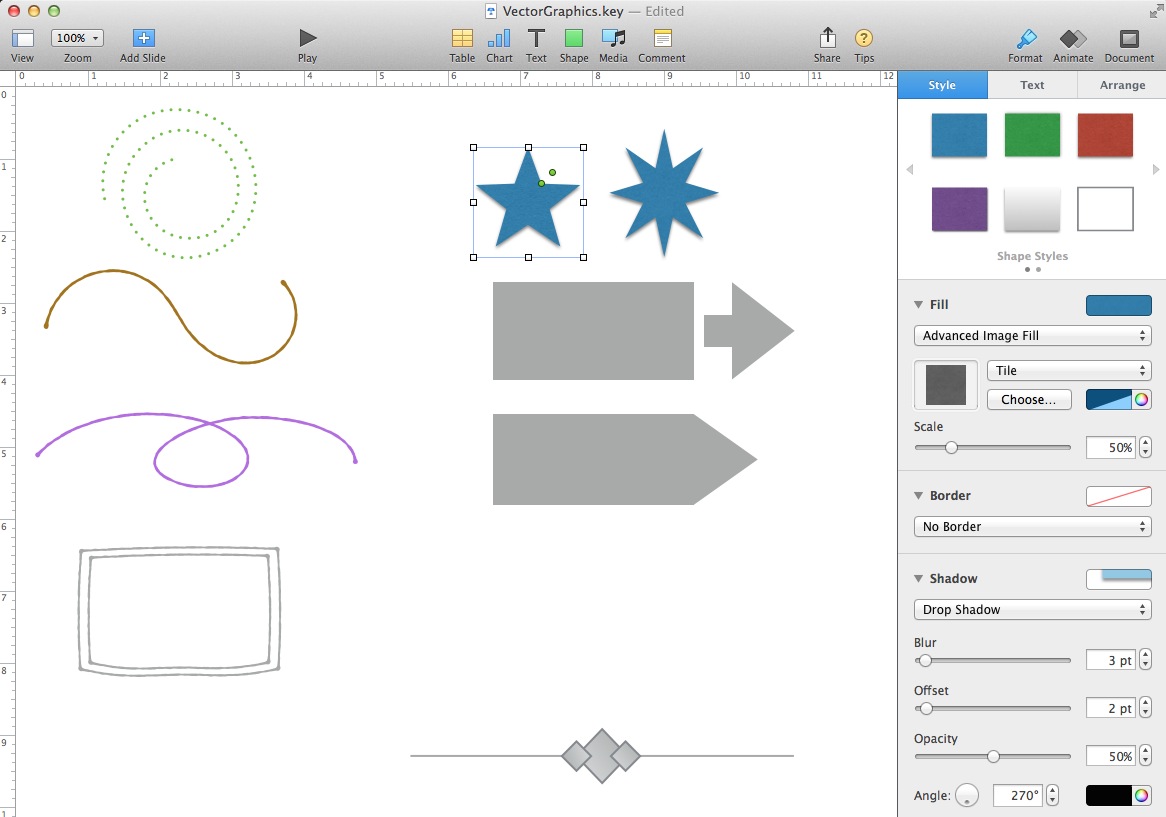Go to next shape styles page
This screenshot has width=1166, height=817.
pyautogui.click(x=1156, y=169)
